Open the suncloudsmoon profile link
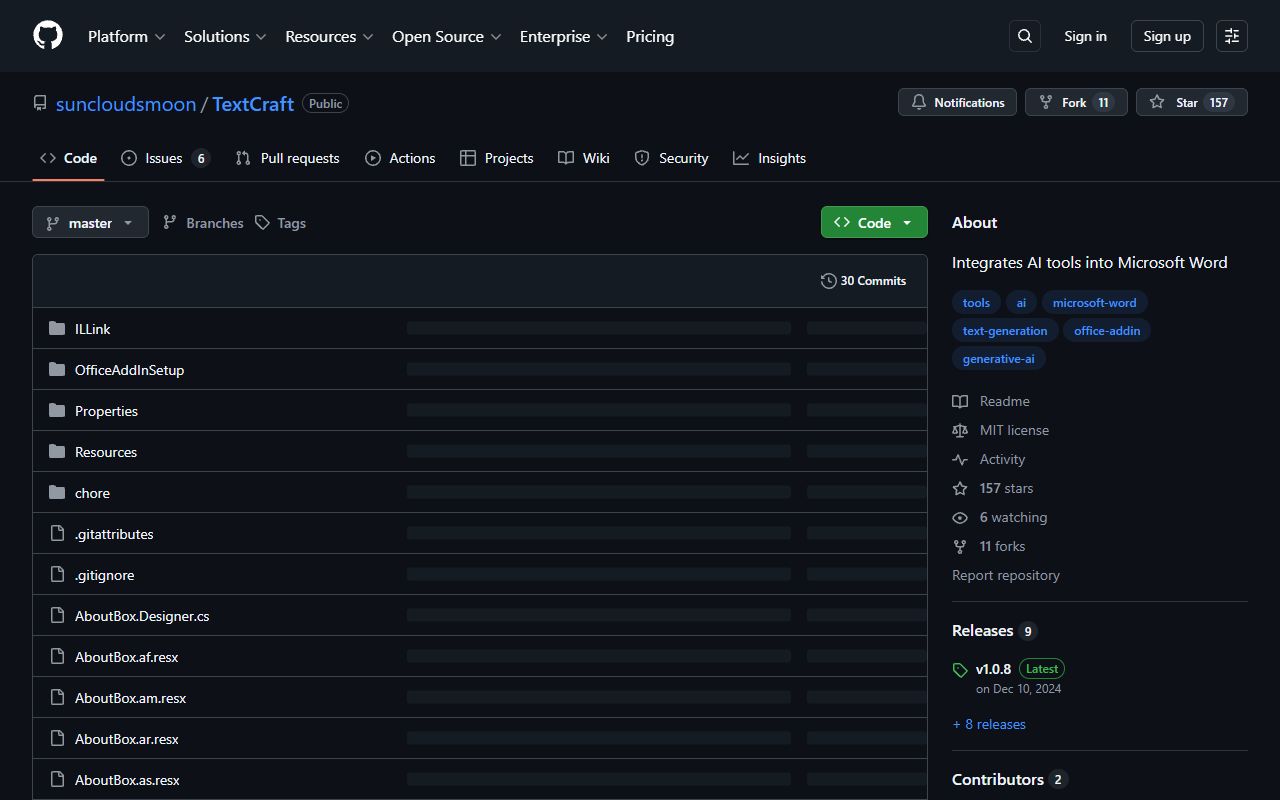 tap(125, 103)
